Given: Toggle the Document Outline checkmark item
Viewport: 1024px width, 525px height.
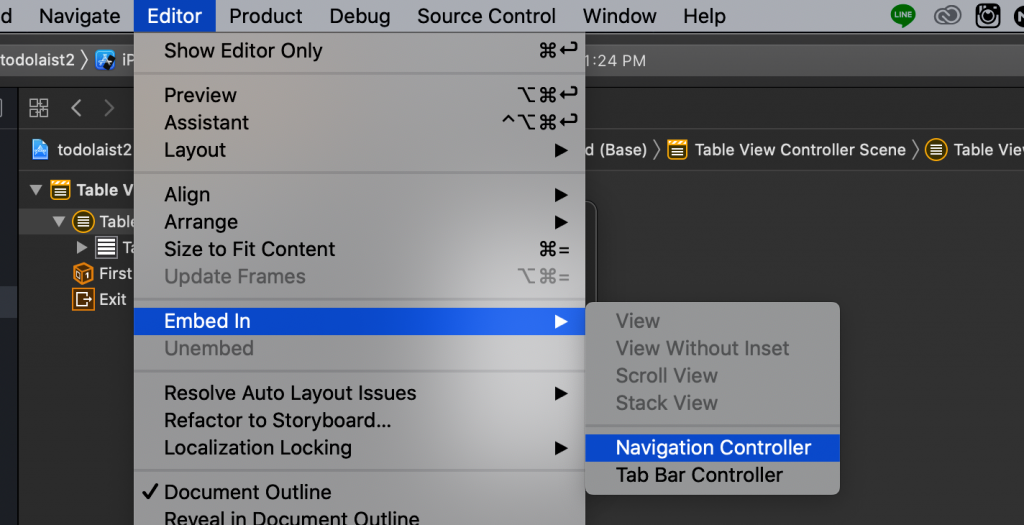Looking at the screenshot, I should pos(248,492).
